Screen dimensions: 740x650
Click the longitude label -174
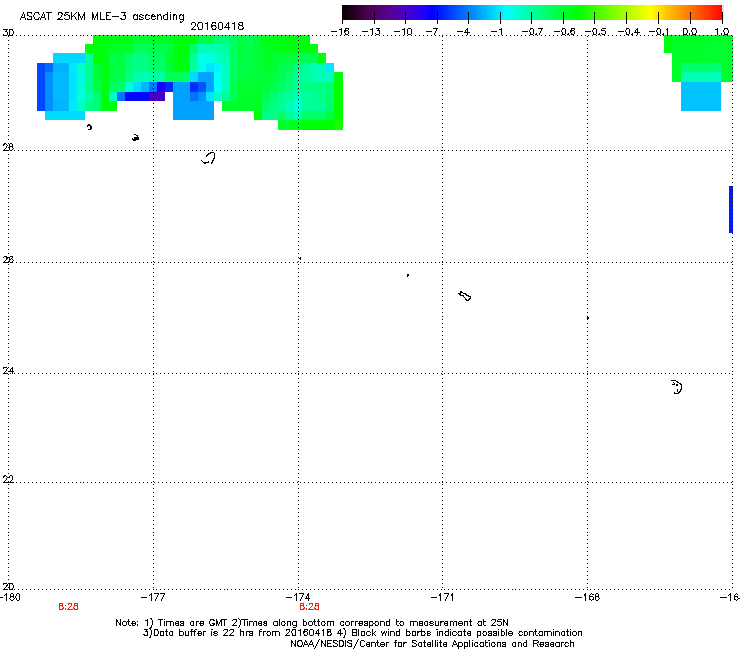click(x=298, y=597)
